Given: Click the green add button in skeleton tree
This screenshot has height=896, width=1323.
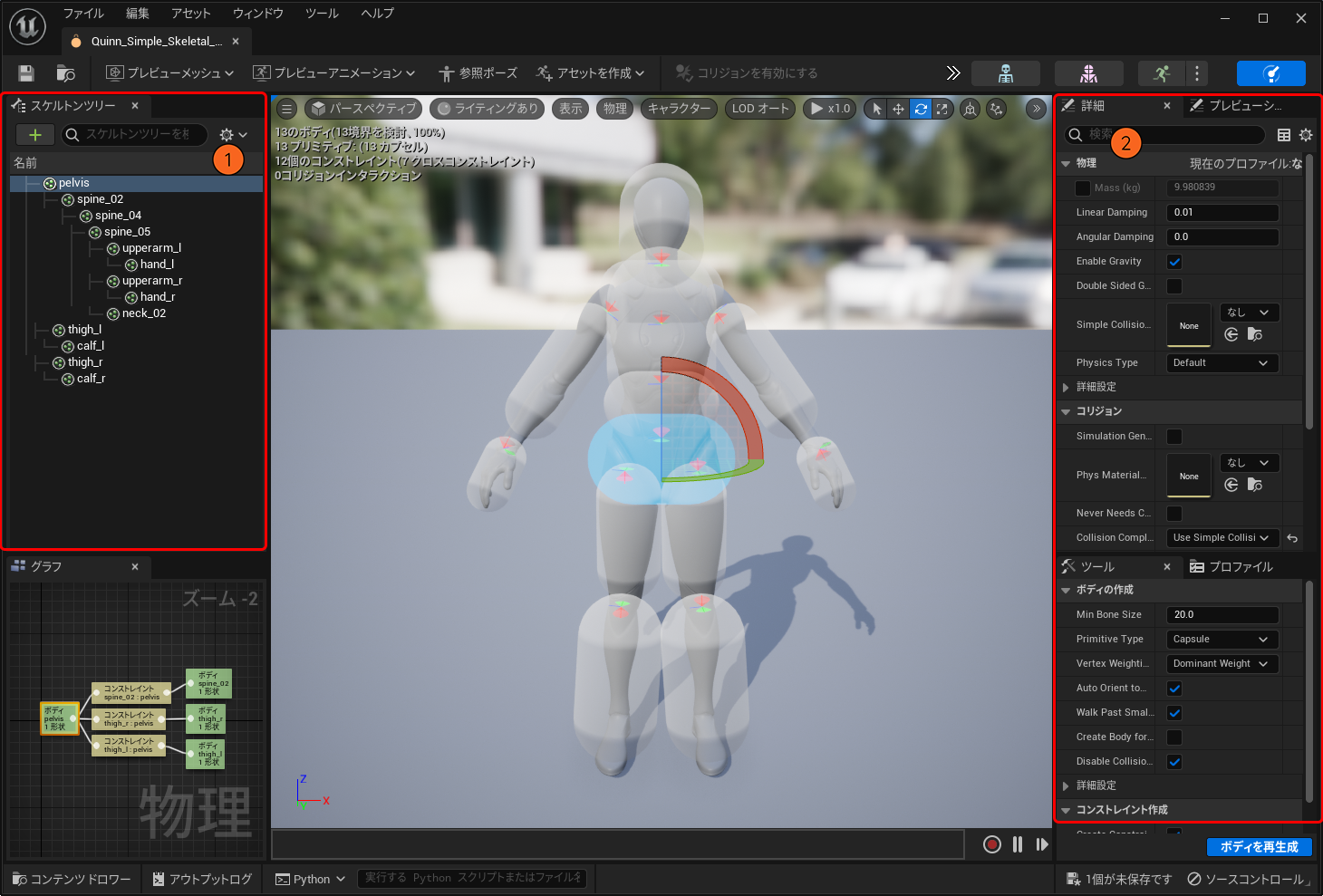Looking at the screenshot, I should pyautogui.click(x=35, y=135).
